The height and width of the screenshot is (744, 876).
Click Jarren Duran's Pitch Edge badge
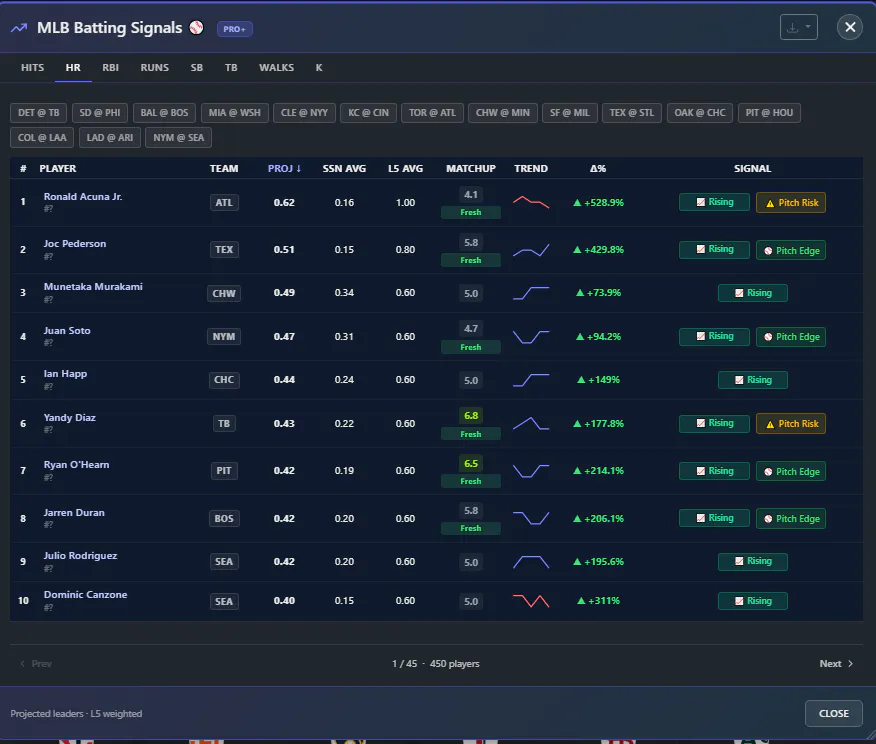pos(791,519)
